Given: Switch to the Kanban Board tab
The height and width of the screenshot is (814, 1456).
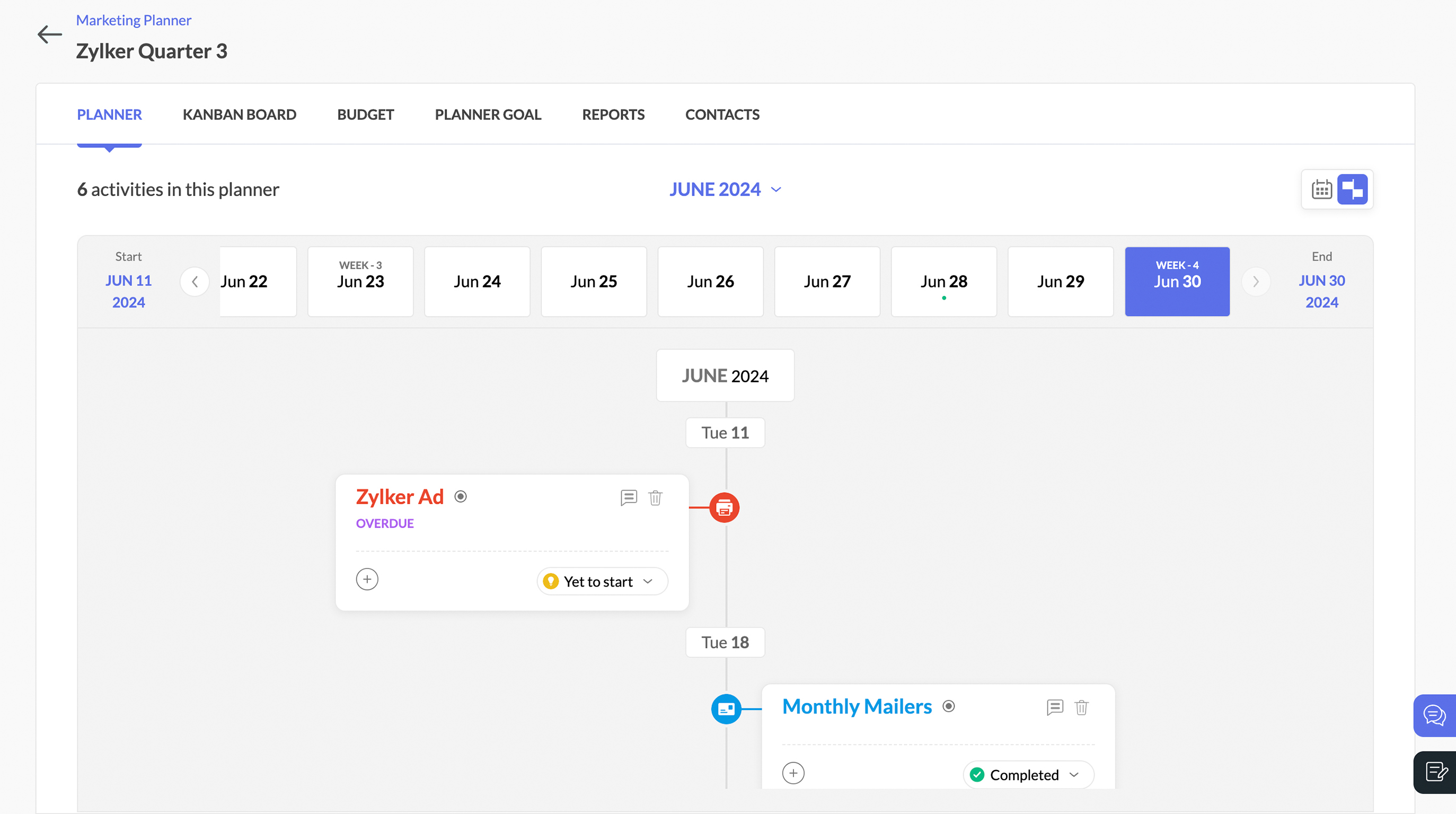Looking at the screenshot, I should 239,114.
